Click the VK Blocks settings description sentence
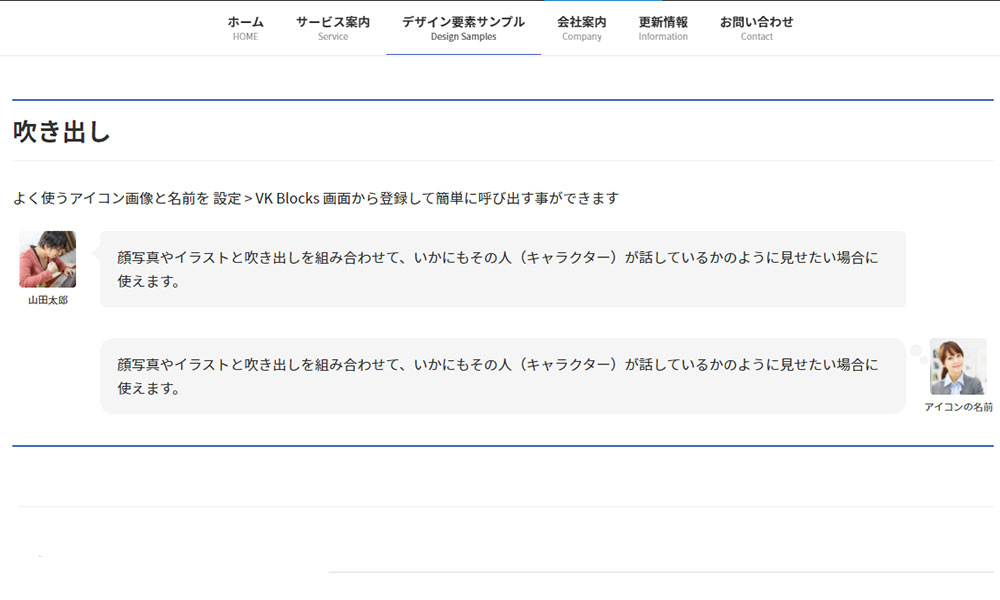The image size is (1000, 600). pyautogui.click(x=316, y=198)
